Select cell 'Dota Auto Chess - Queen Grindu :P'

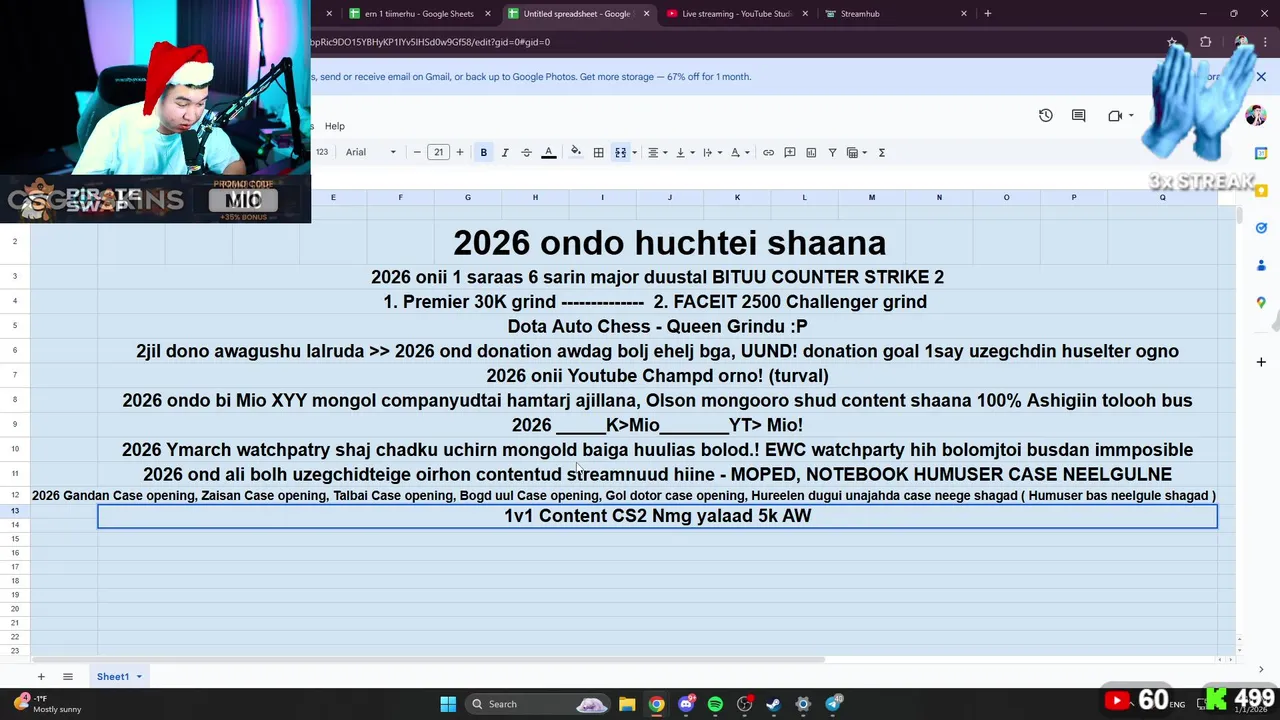657,326
